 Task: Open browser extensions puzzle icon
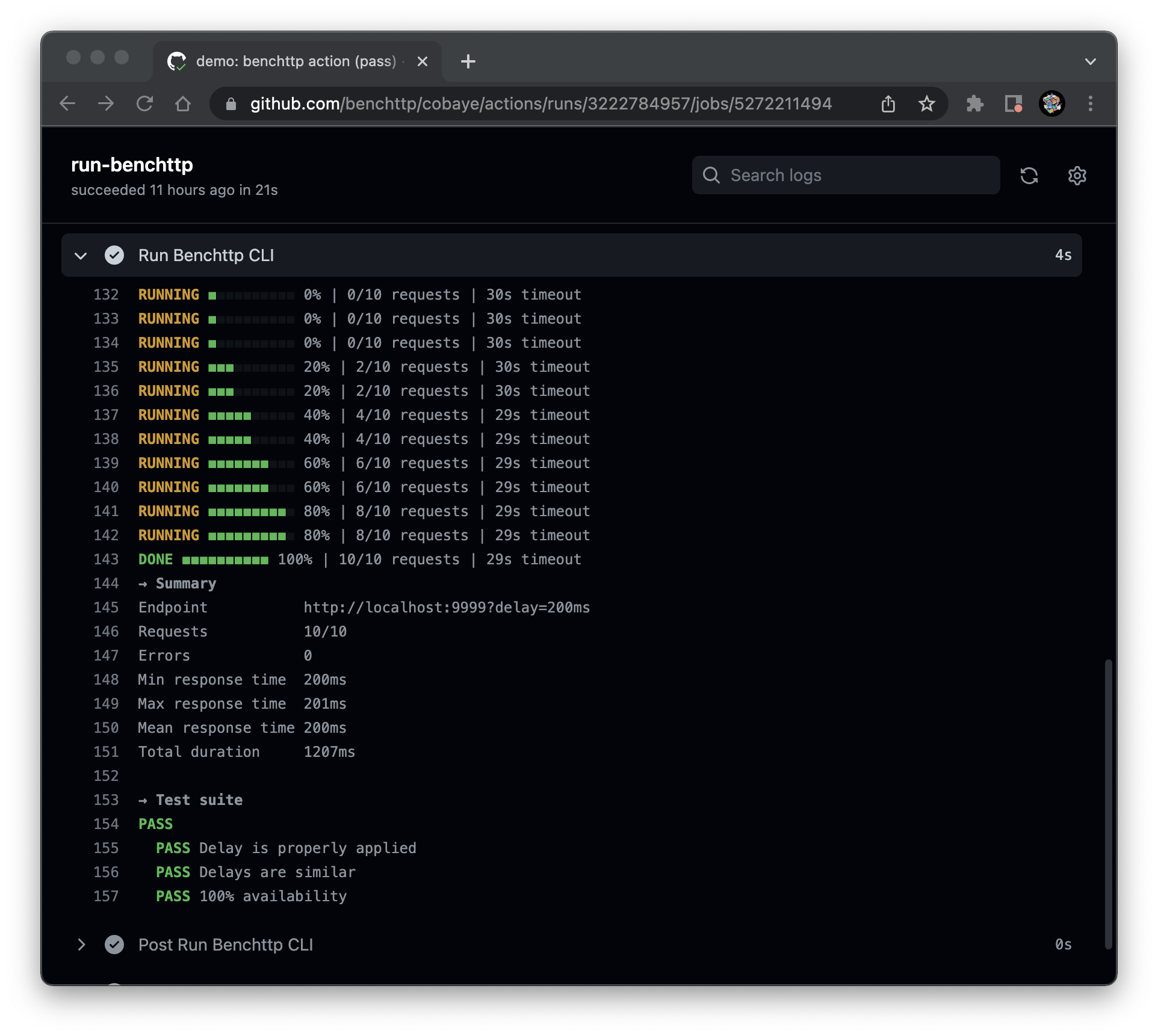click(974, 103)
